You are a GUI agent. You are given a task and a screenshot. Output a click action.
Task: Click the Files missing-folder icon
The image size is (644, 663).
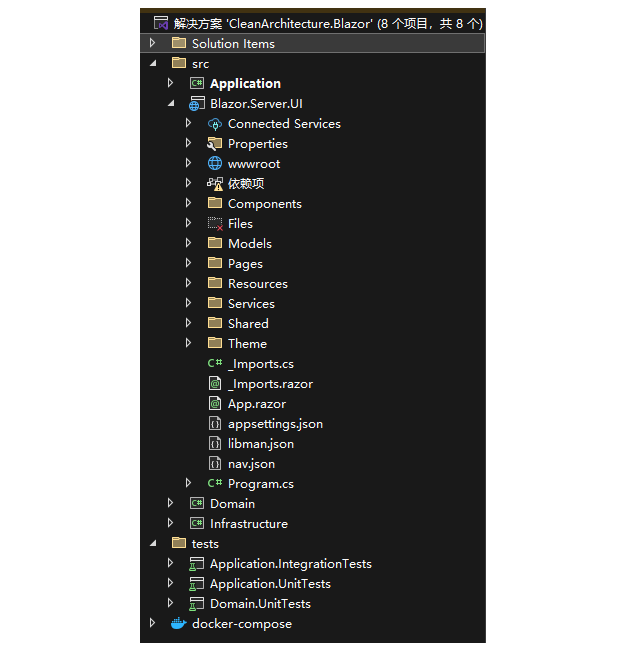[215, 223]
